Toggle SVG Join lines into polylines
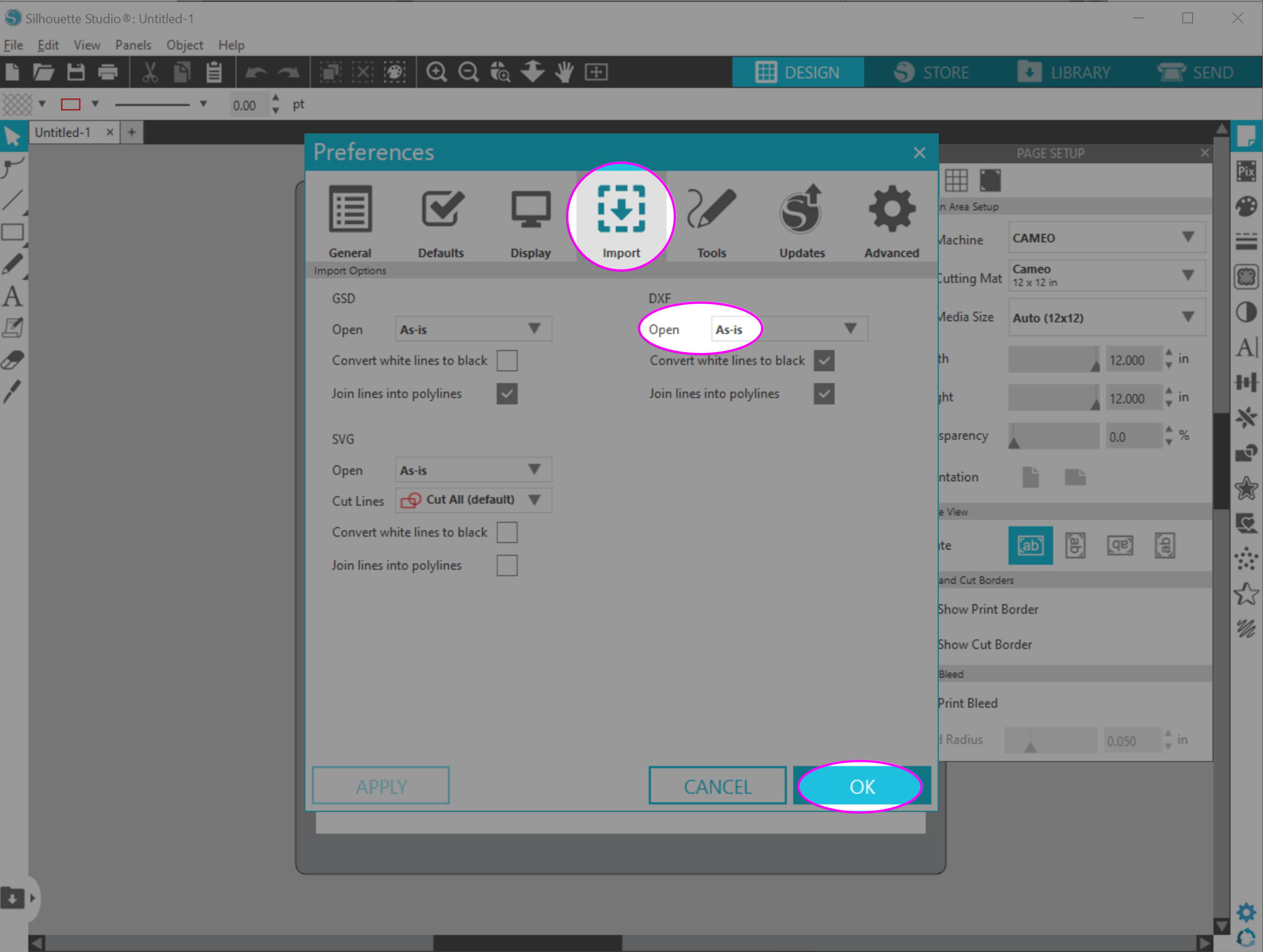Viewport: 1263px width, 952px height. (507, 565)
